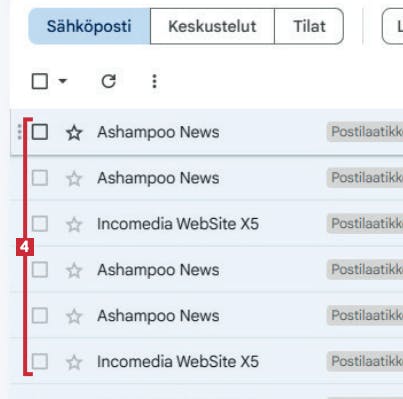Check the first Incomedia WebSite X5 checkbox
403x399 pixels.
(x=40, y=223)
